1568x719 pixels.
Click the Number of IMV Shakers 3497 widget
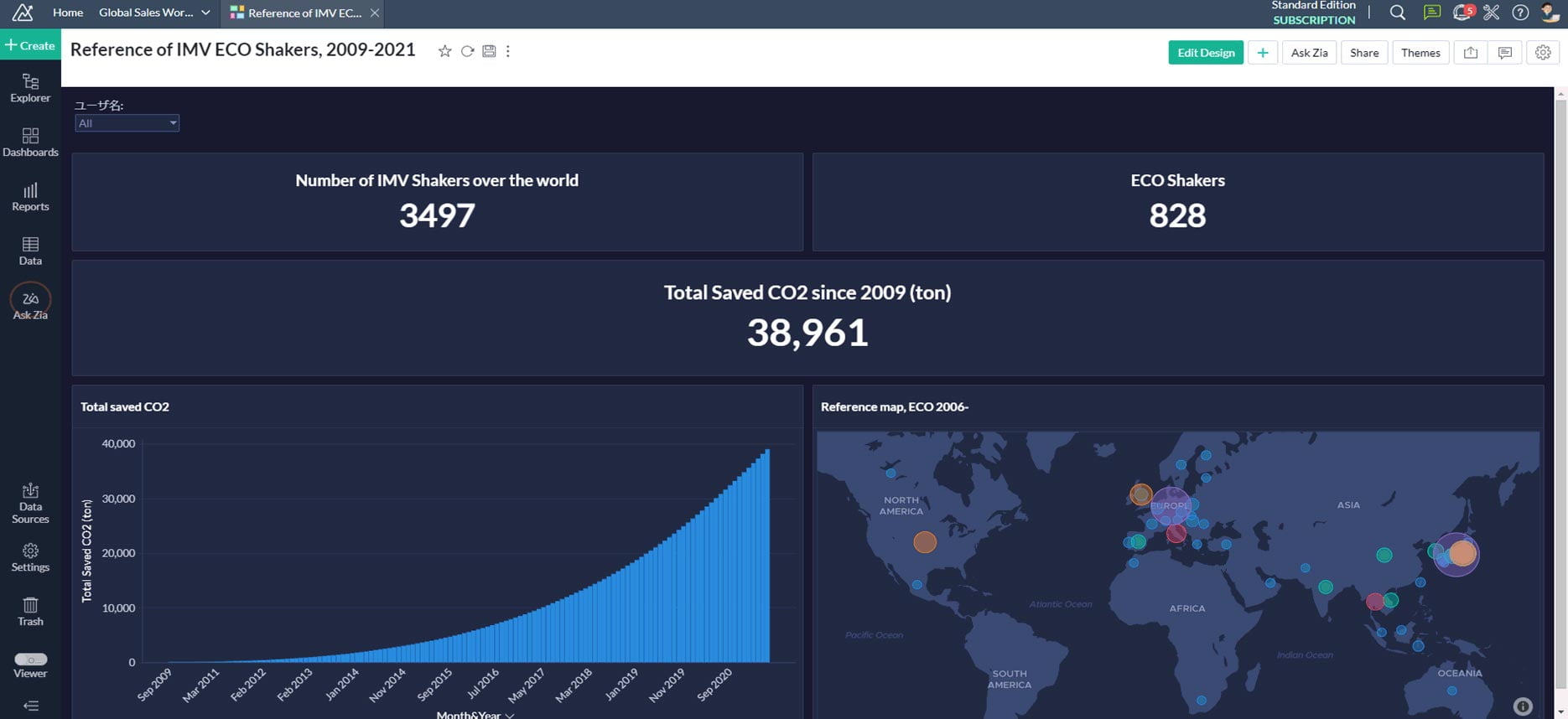point(437,202)
